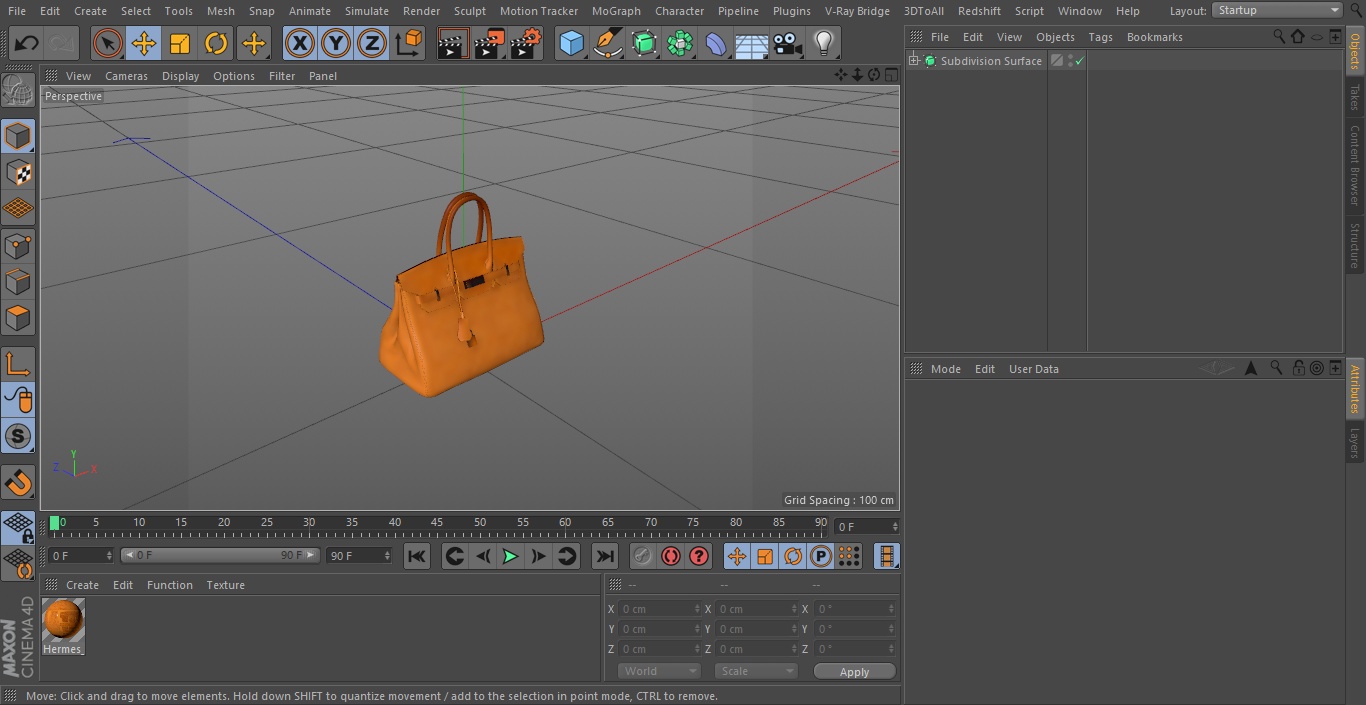This screenshot has height=705, width=1366.
Task: Open the MoGraph array green icon
Action: click(680, 43)
